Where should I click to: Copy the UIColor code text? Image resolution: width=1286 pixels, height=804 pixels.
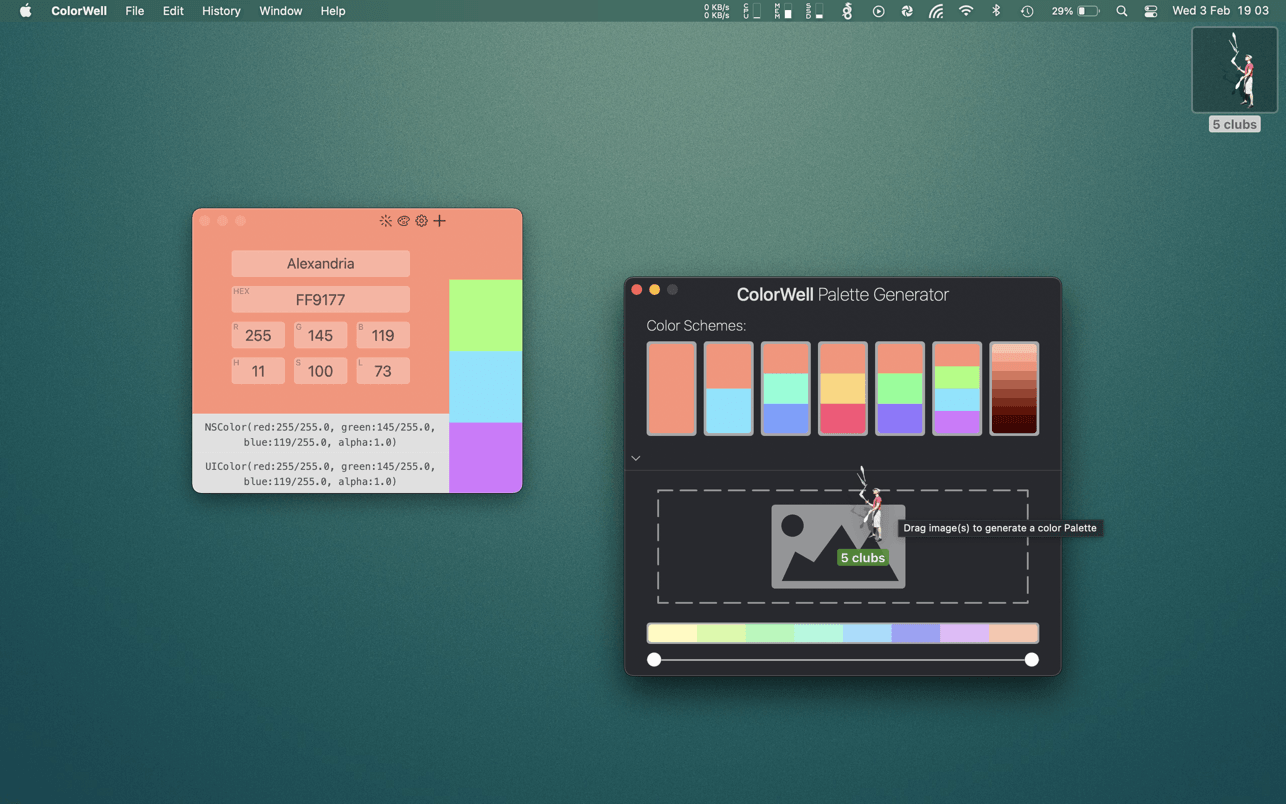click(x=320, y=474)
